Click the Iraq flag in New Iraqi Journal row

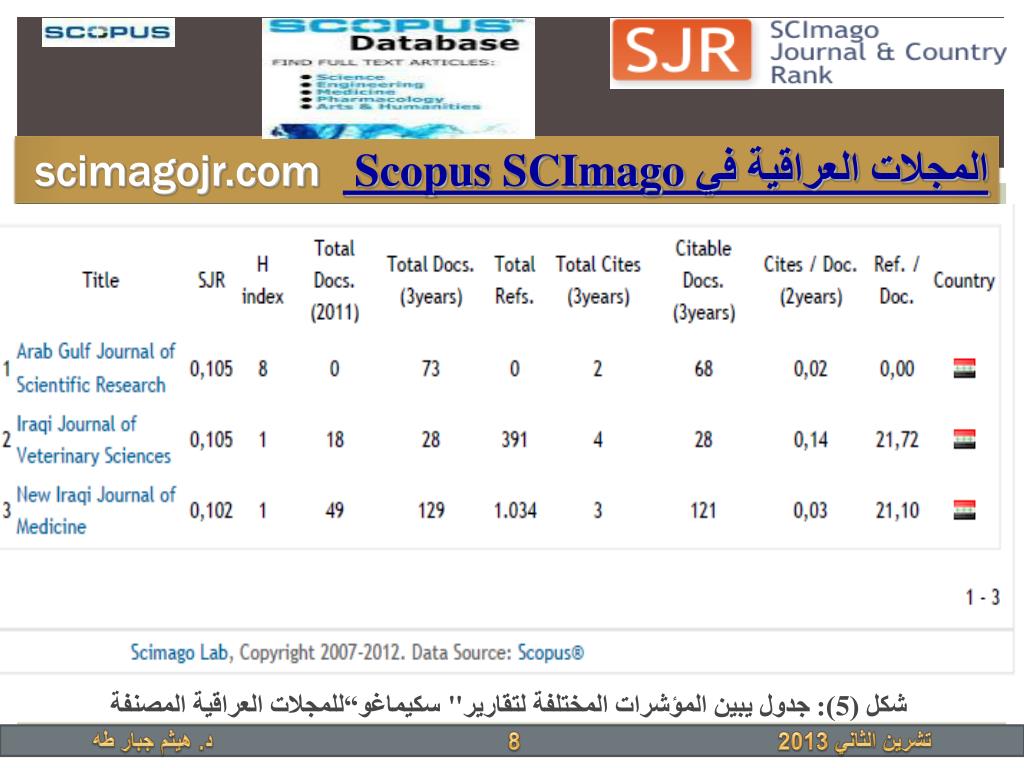pos(965,509)
